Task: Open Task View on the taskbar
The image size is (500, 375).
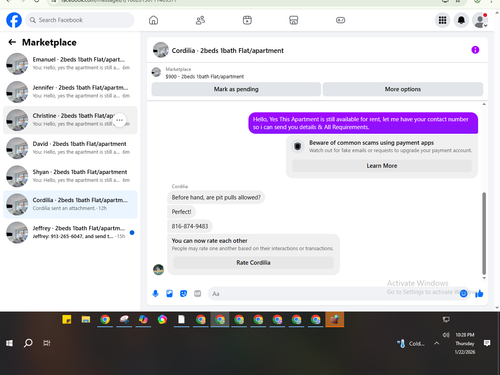Action: (47, 343)
